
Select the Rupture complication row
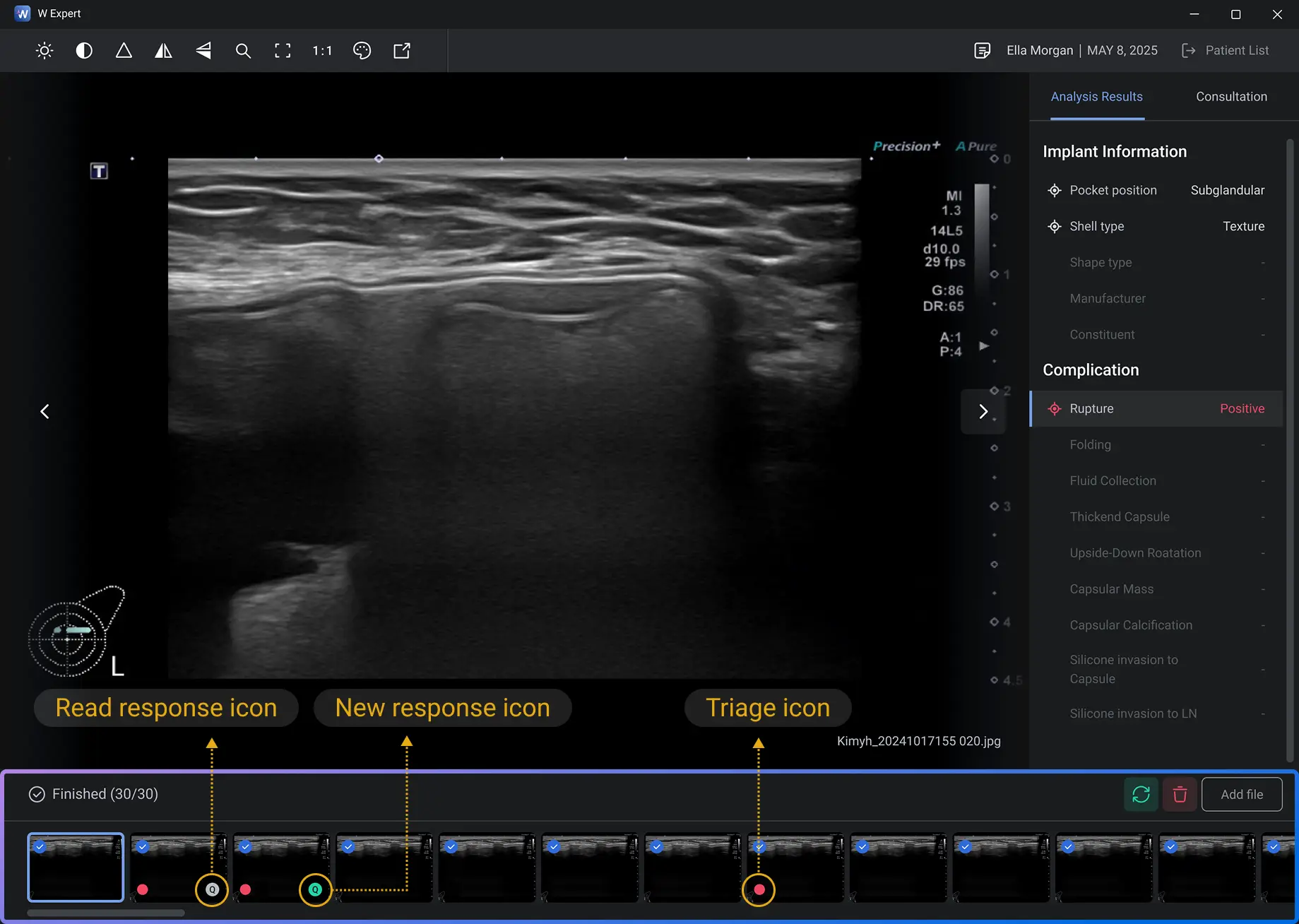point(1157,408)
